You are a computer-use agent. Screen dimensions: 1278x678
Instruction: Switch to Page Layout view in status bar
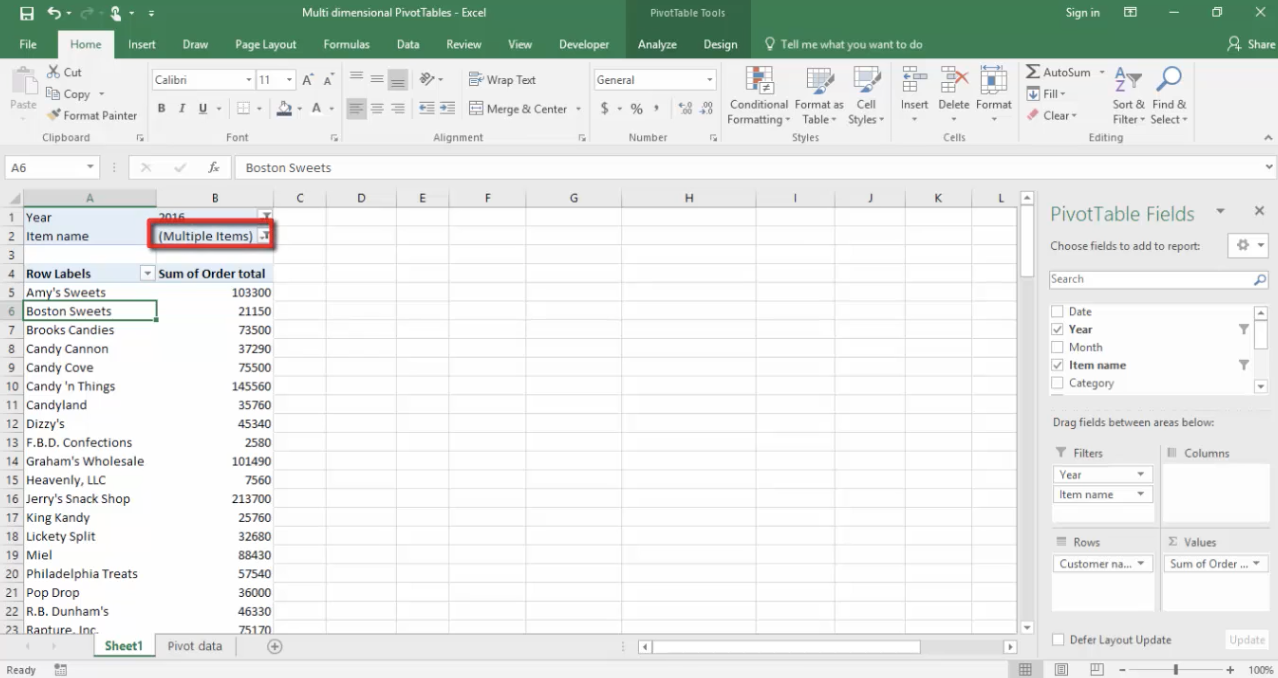(x=1061, y=669)
